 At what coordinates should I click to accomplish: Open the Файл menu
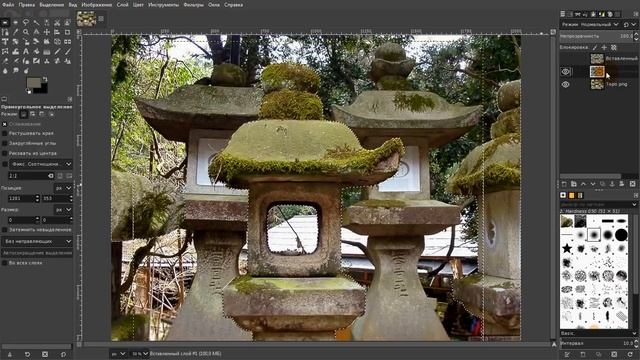[8, 5]
